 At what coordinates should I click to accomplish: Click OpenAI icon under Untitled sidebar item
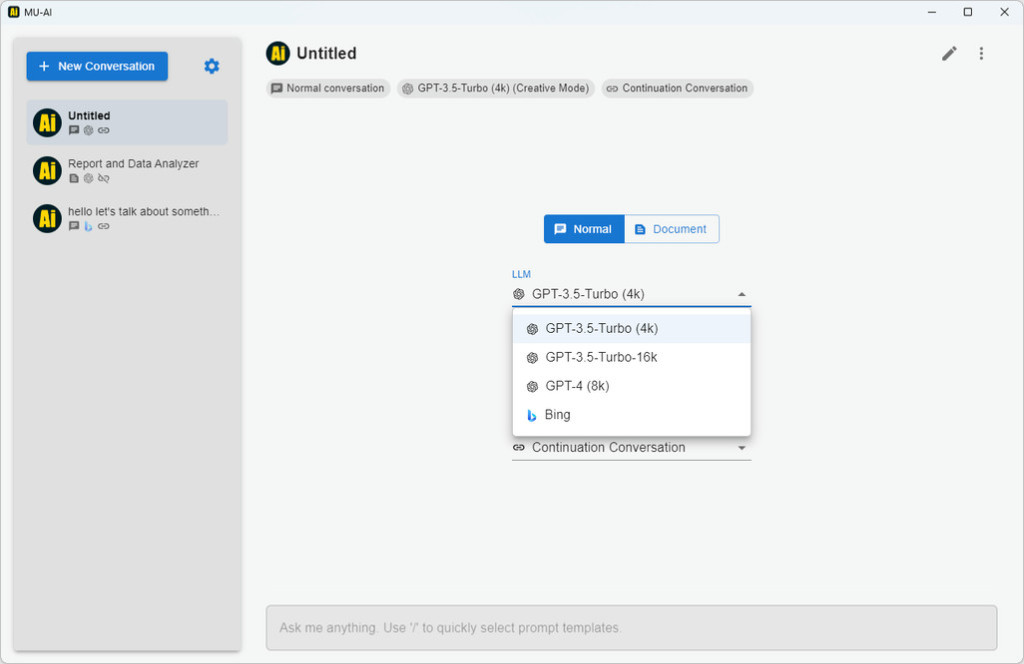click(x=88, y=131)
